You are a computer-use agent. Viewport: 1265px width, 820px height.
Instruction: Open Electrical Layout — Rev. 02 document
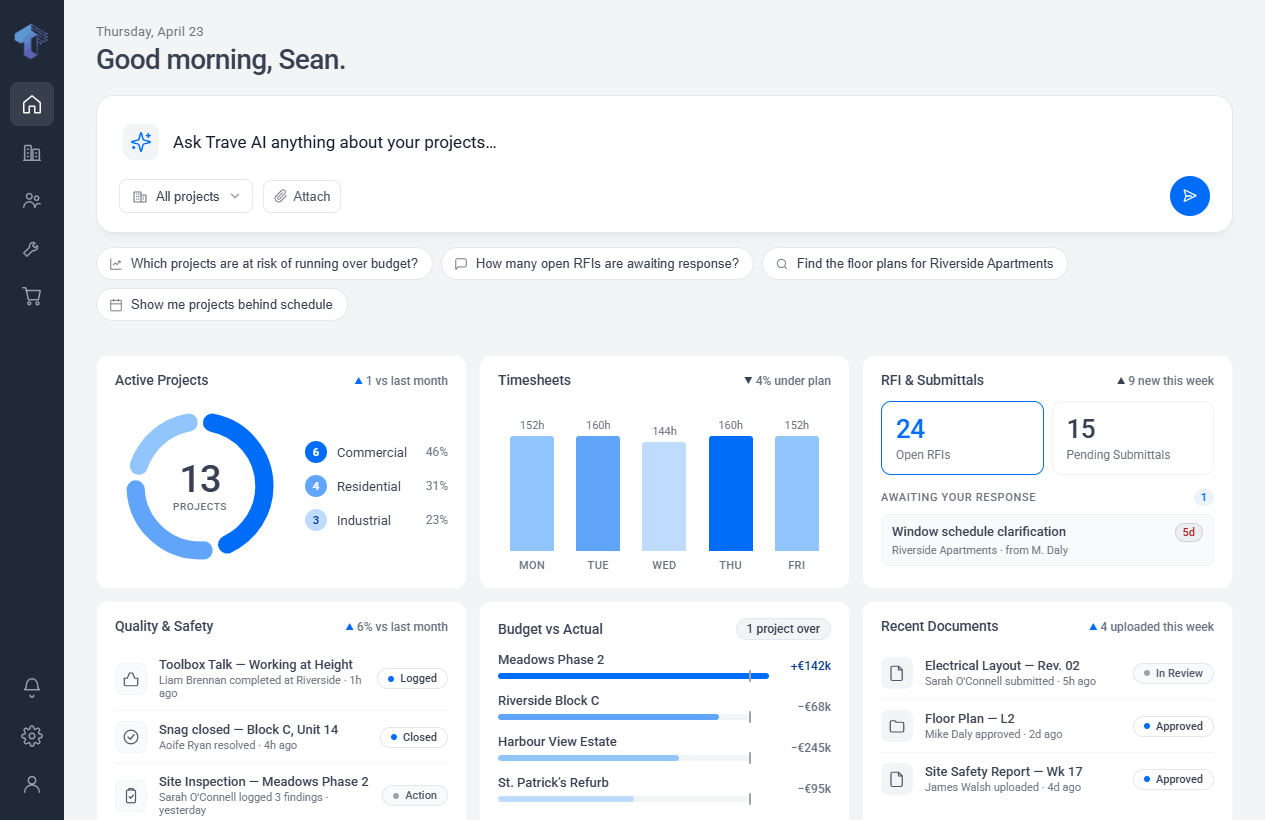1047,673
